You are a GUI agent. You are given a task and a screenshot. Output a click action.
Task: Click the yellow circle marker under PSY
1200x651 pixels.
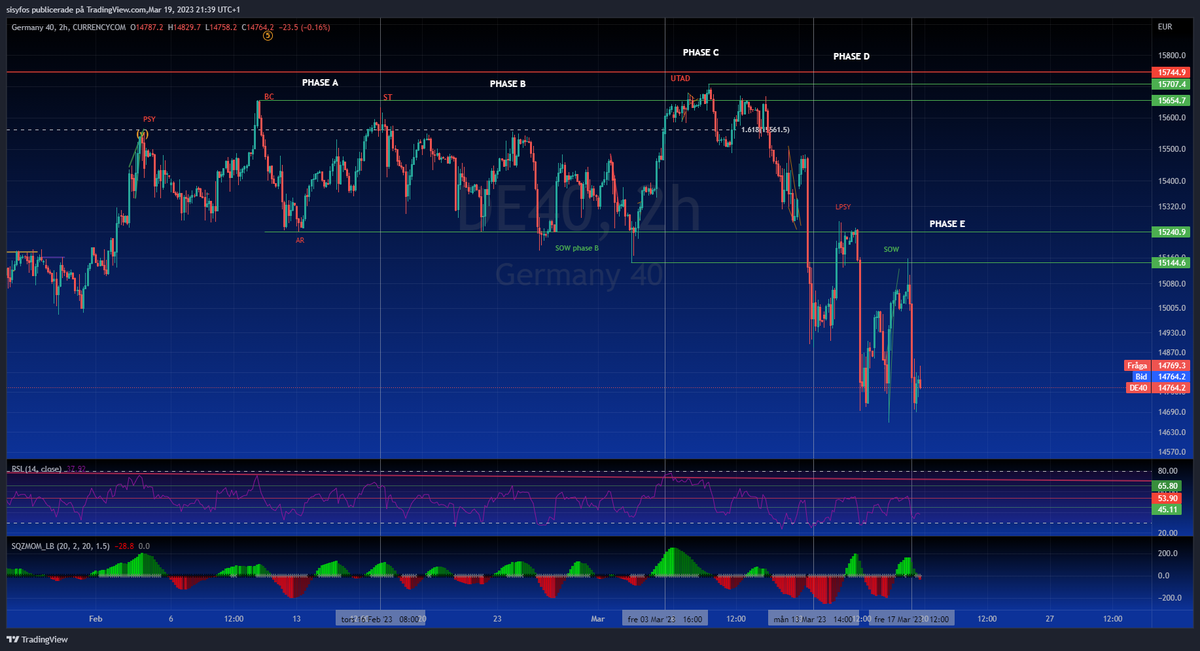[x=143, y=133]
